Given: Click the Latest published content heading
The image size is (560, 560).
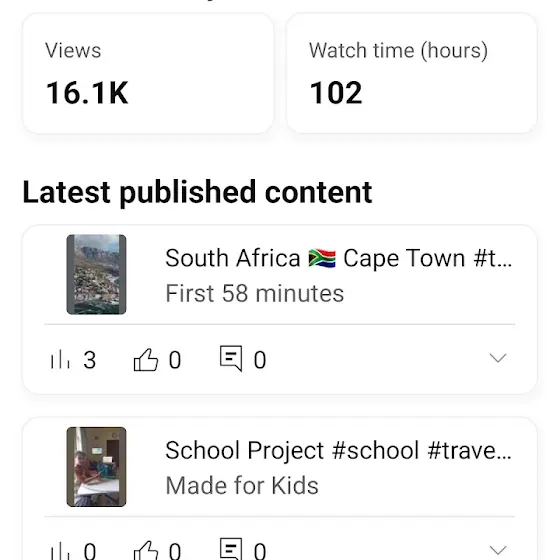Looking at the screenshot, I should pos(198,193).
